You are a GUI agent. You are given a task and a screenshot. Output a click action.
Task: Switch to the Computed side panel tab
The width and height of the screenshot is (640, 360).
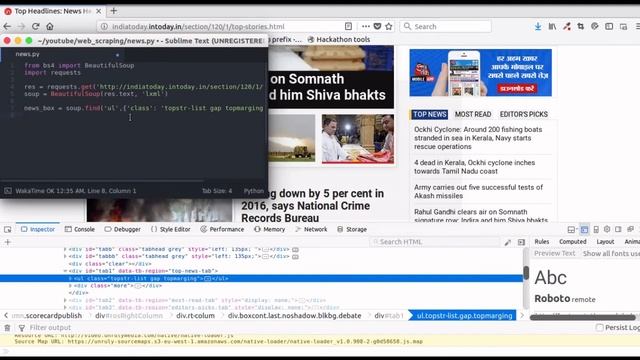click(572, 242)
